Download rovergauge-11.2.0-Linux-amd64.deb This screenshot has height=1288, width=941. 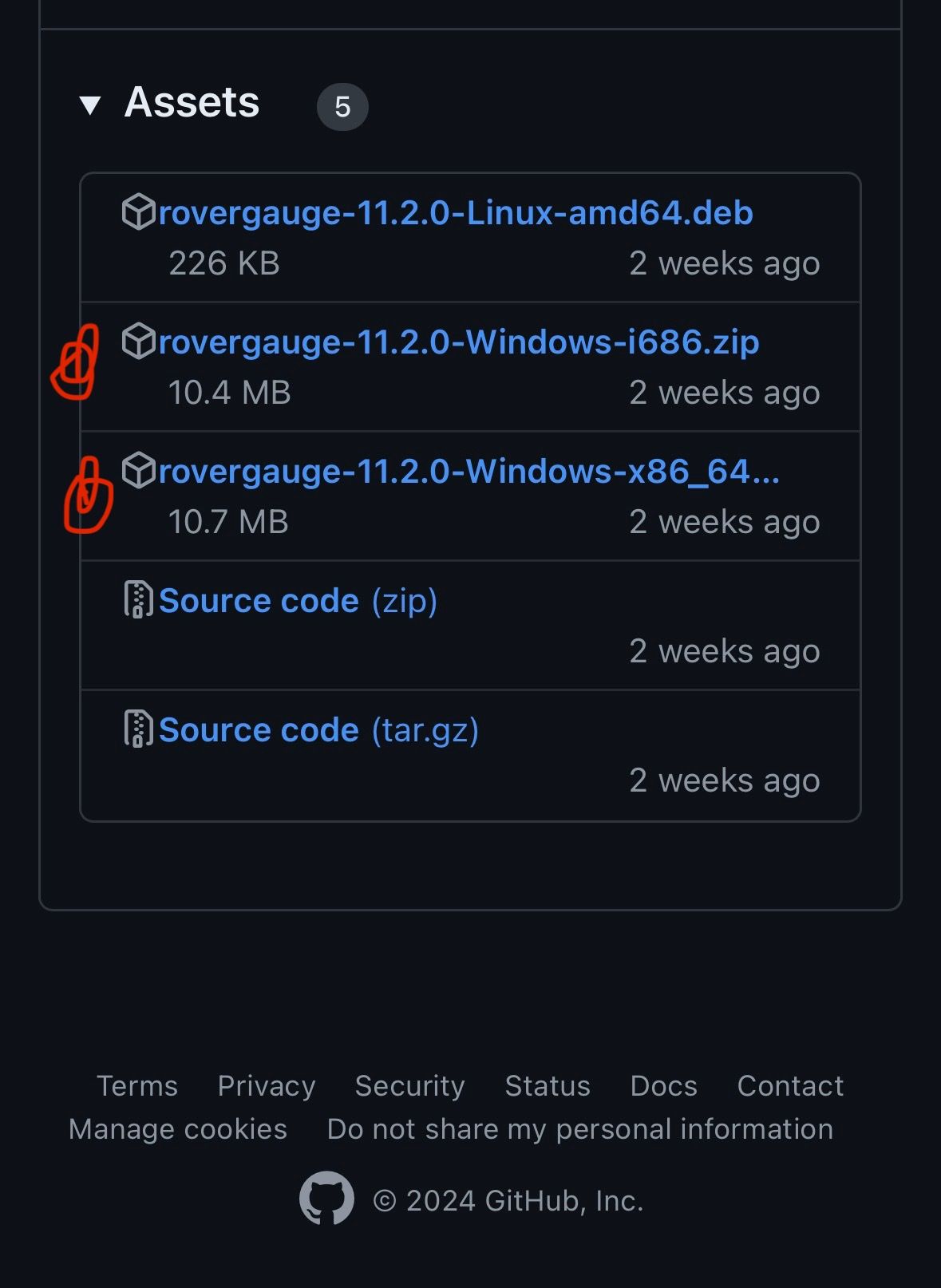(x=455, y=213)
